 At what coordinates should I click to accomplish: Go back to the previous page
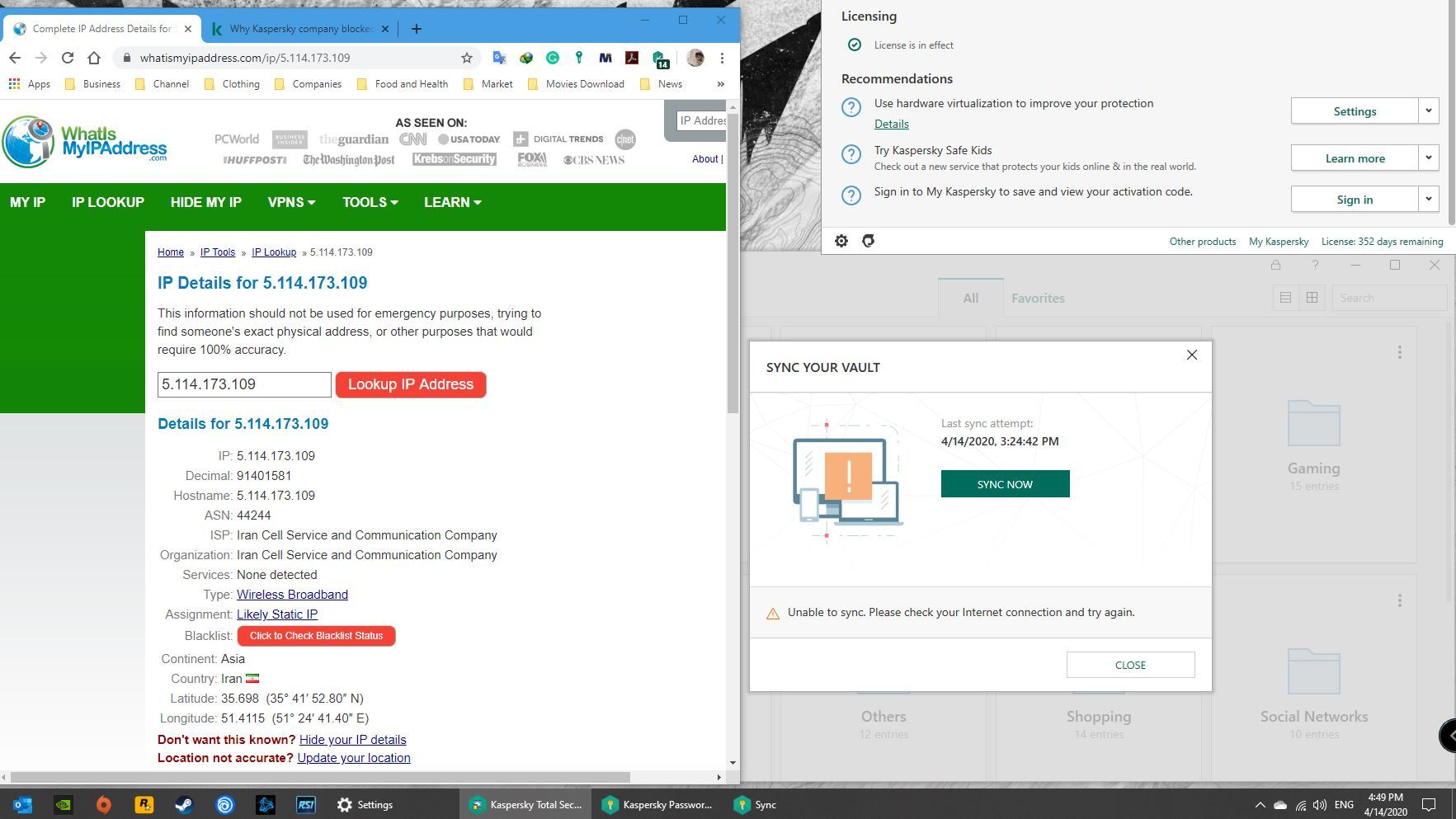point(15,58)
